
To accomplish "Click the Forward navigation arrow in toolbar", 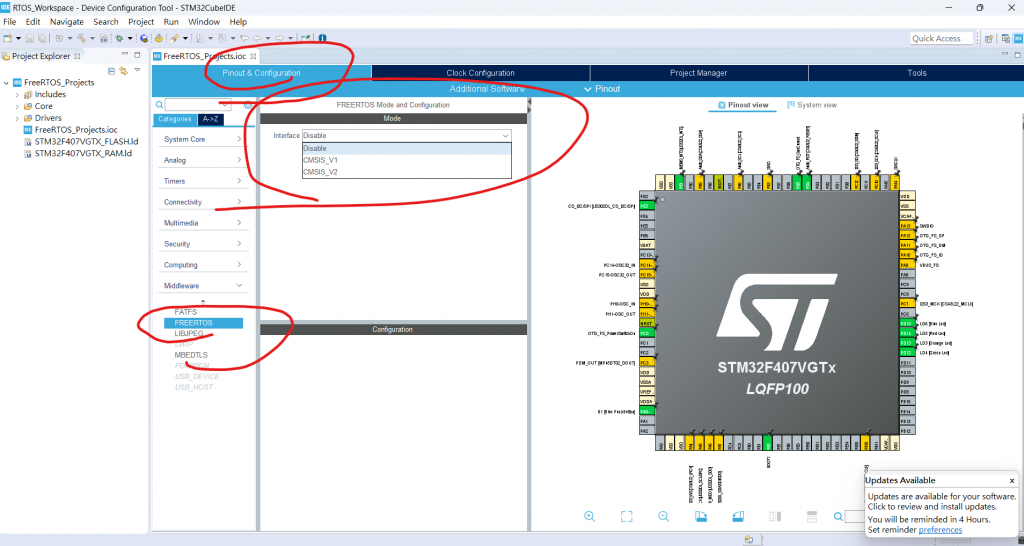I will (279, 38).
